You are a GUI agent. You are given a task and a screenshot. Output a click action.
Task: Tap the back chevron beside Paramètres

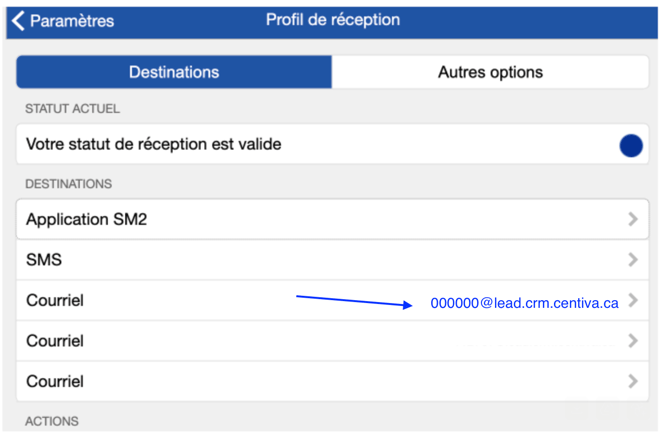click(18, 20)
